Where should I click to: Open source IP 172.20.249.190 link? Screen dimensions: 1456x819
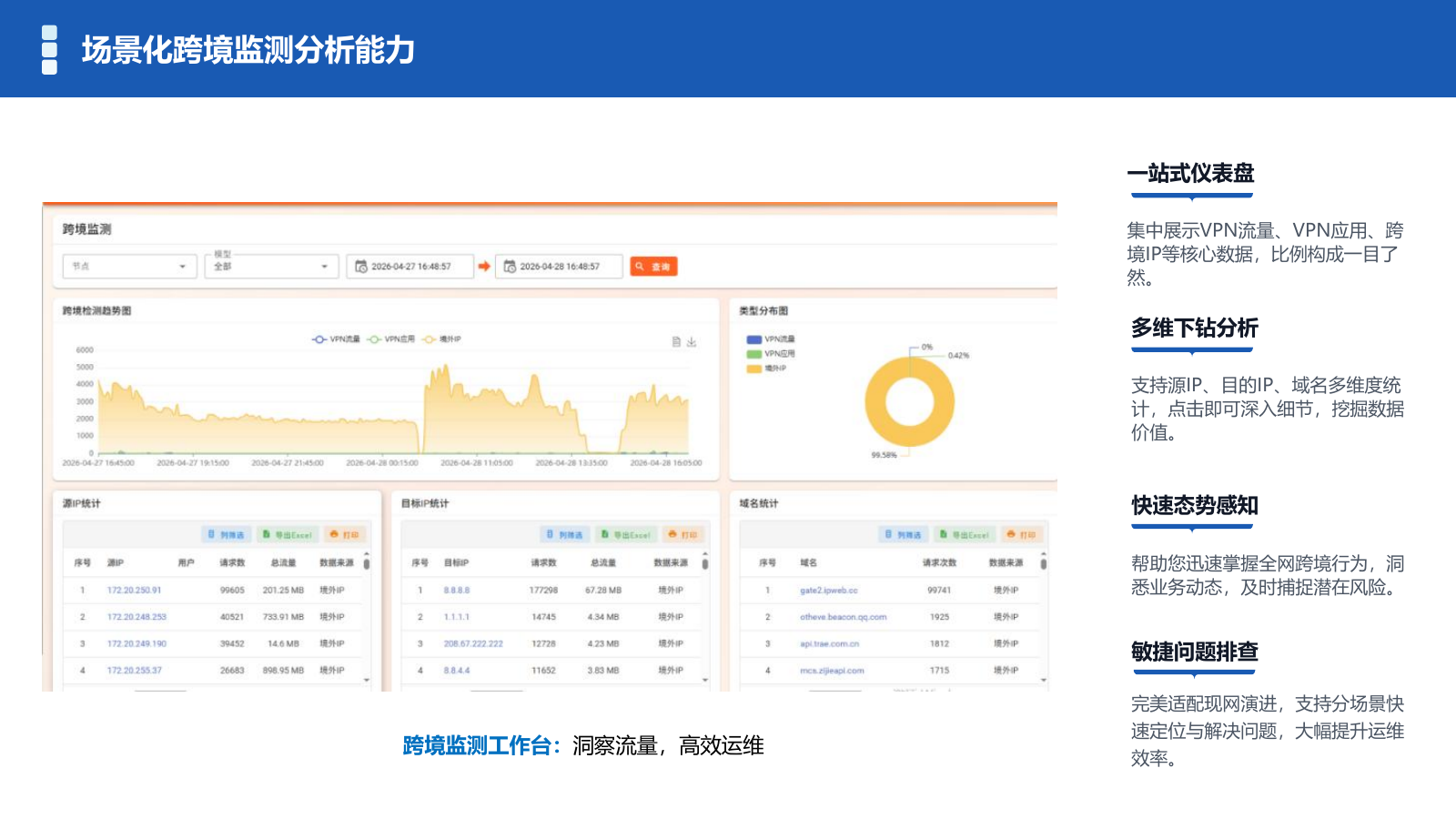point(136,643)
